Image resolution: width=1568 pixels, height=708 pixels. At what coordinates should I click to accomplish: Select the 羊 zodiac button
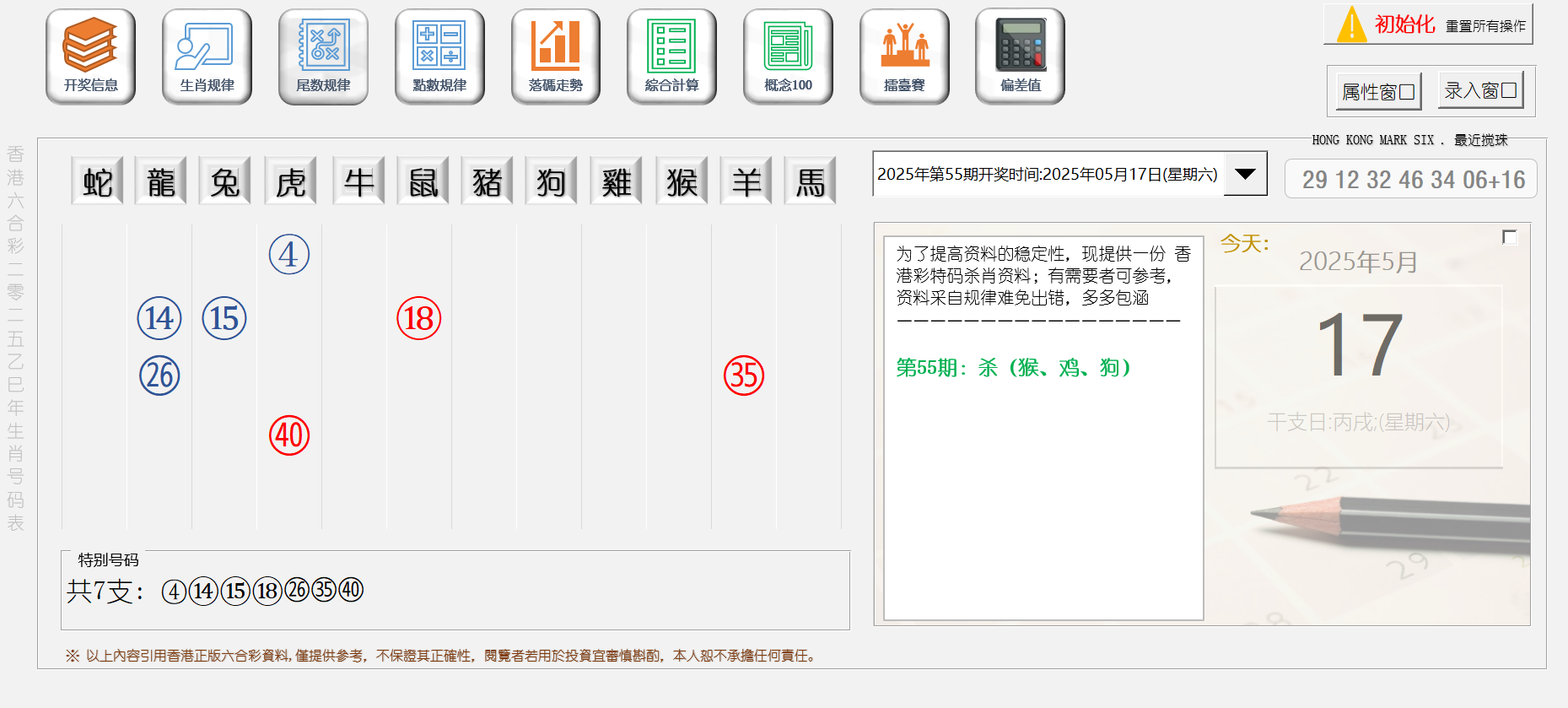(x=746, y=181)
